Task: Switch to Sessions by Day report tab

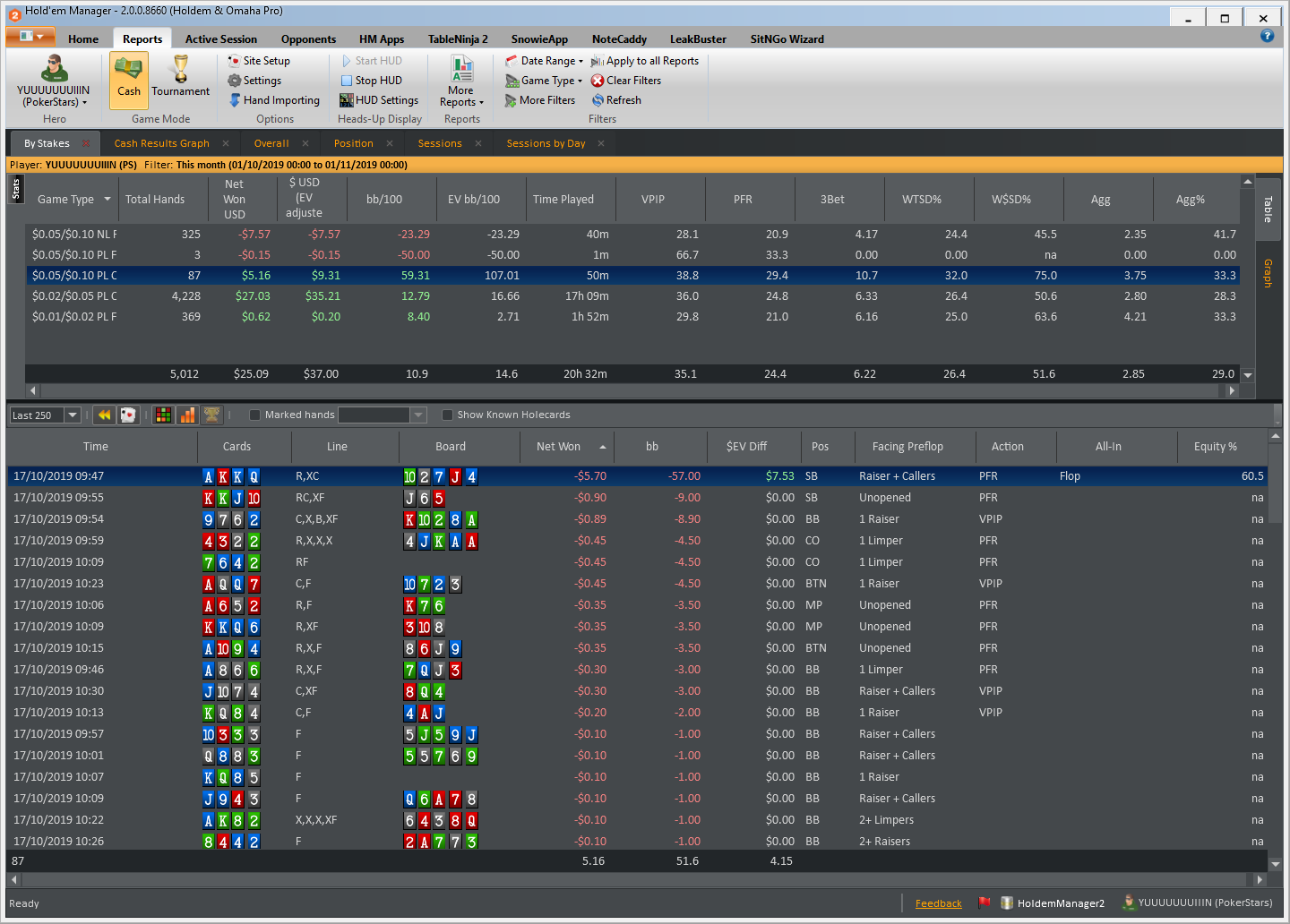Action: (546, 143)
